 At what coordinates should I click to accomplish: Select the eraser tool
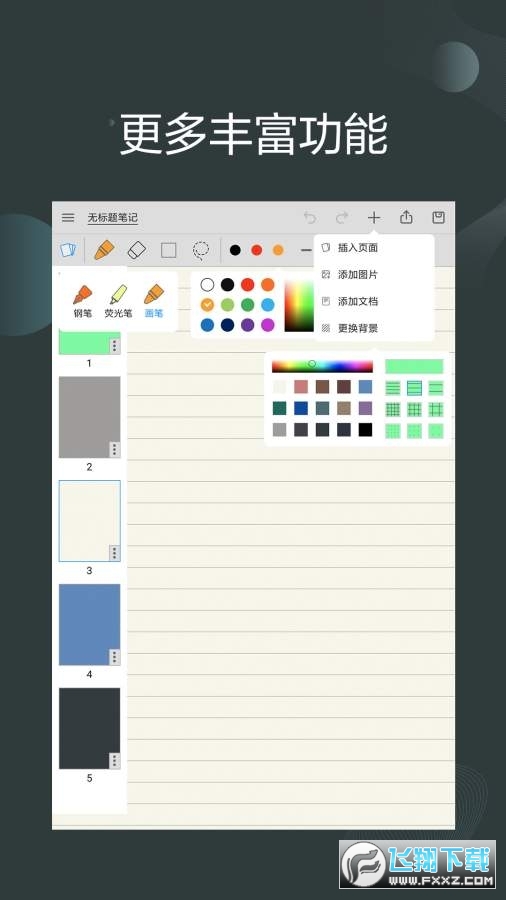click(x=137, y=250)
